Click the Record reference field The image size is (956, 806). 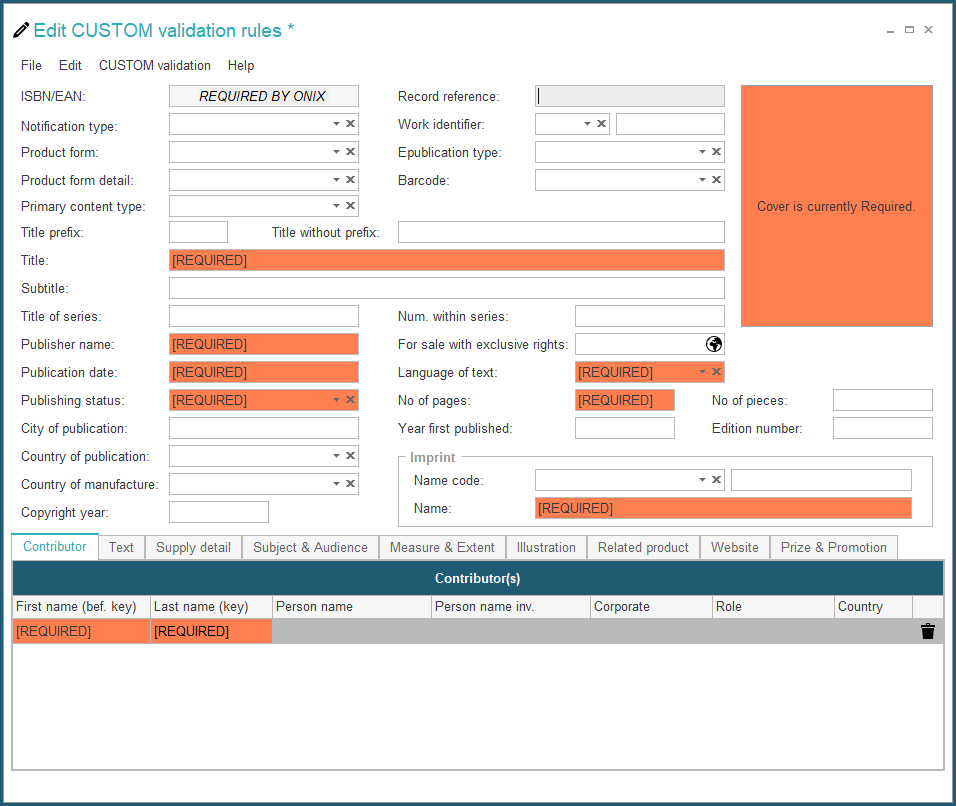pyautogui.click(x=630, y=96)
